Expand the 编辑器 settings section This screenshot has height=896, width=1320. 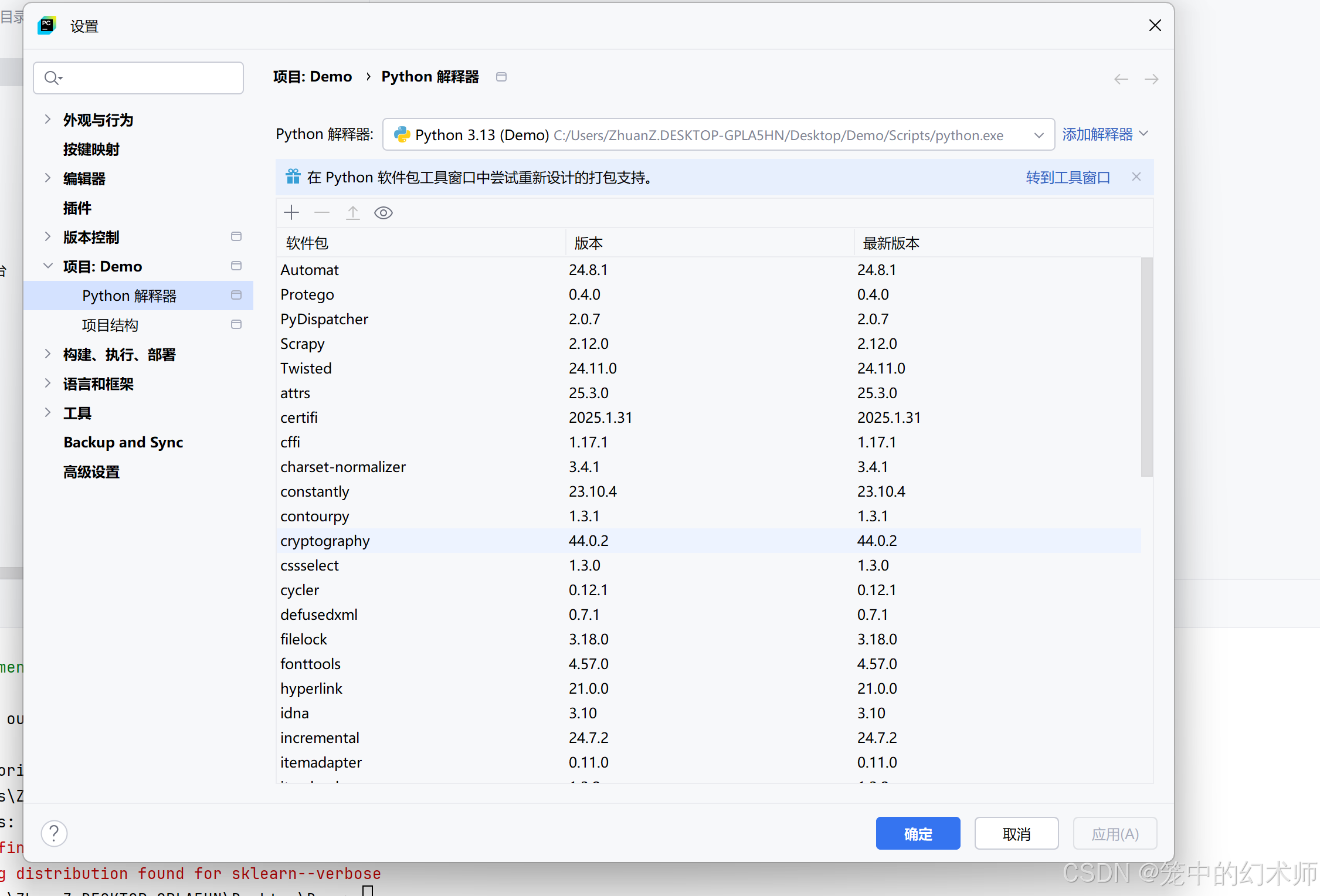tap(48, 178)
